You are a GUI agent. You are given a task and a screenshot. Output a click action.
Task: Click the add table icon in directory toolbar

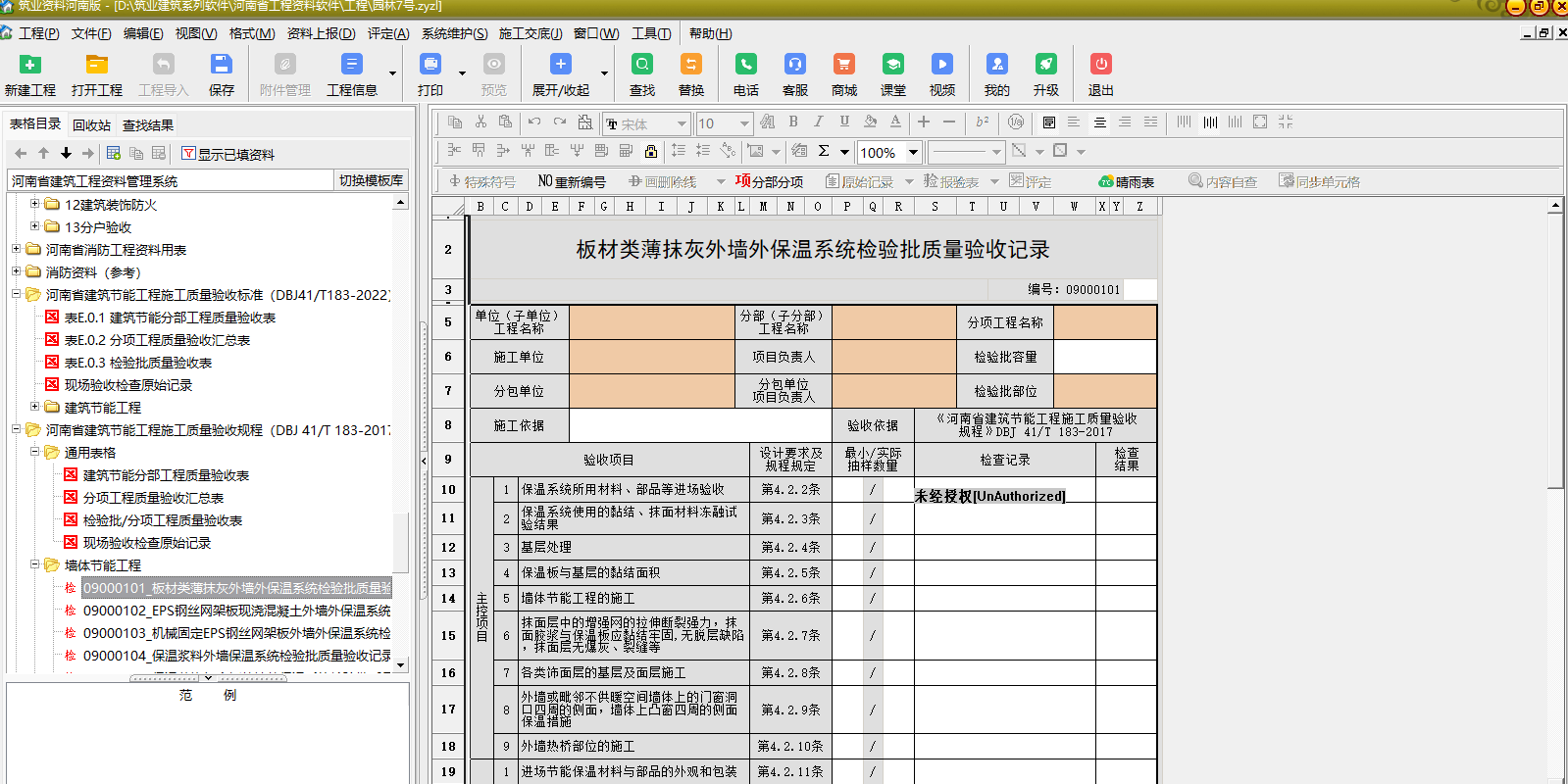coord(114,154)
